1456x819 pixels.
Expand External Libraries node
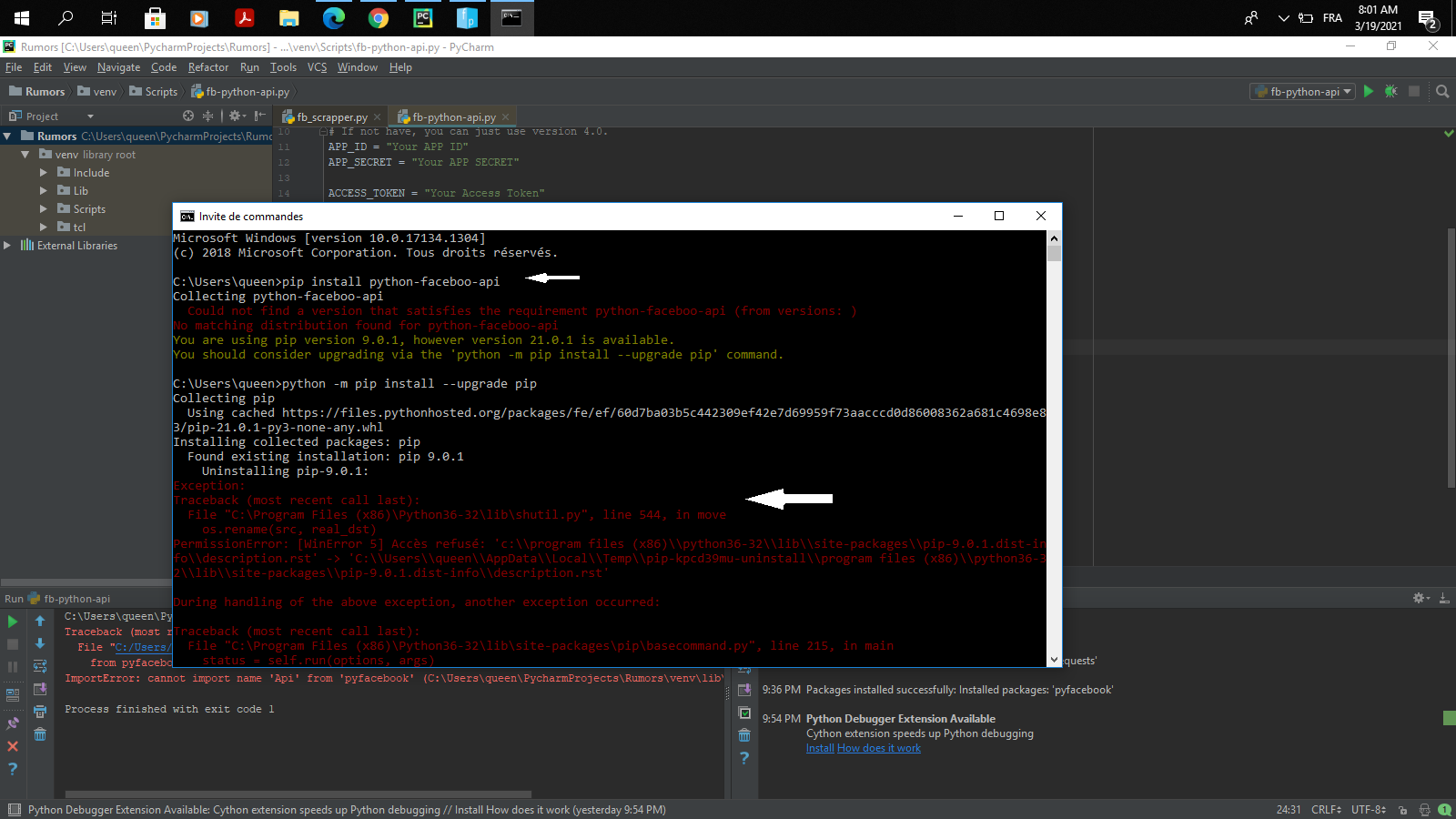click(7, 246)
